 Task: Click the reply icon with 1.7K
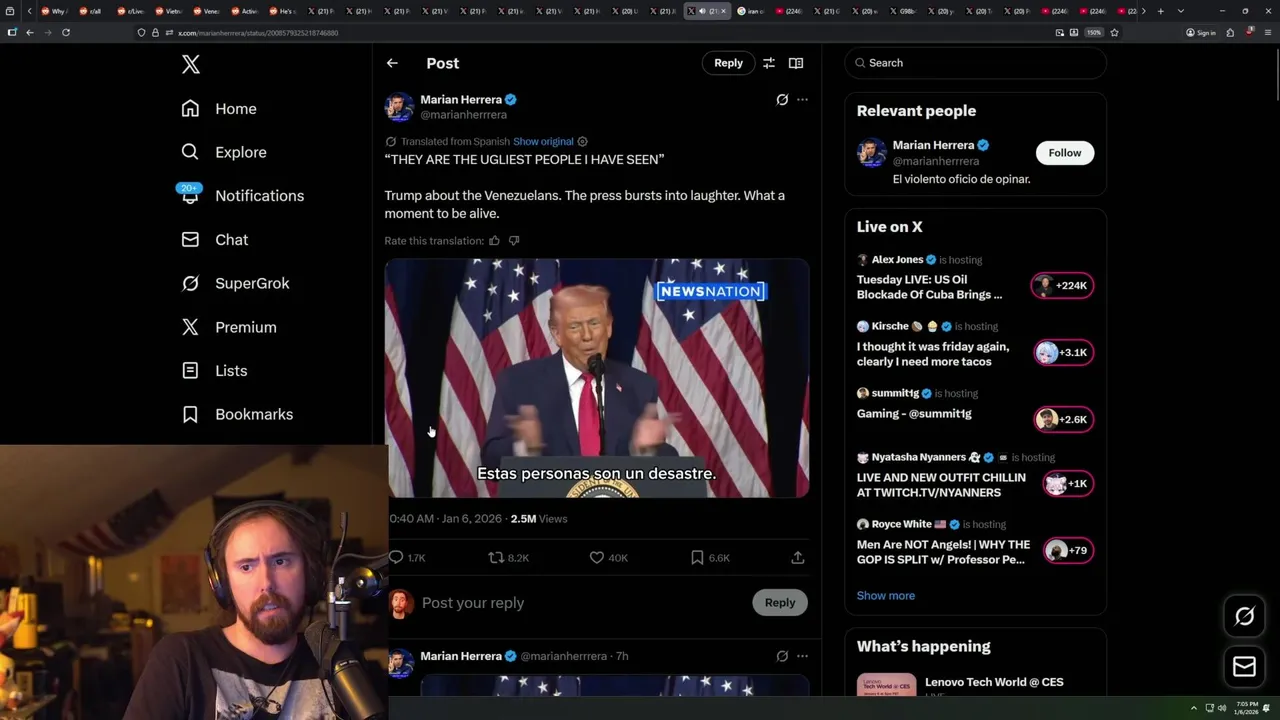pos(396,558)
